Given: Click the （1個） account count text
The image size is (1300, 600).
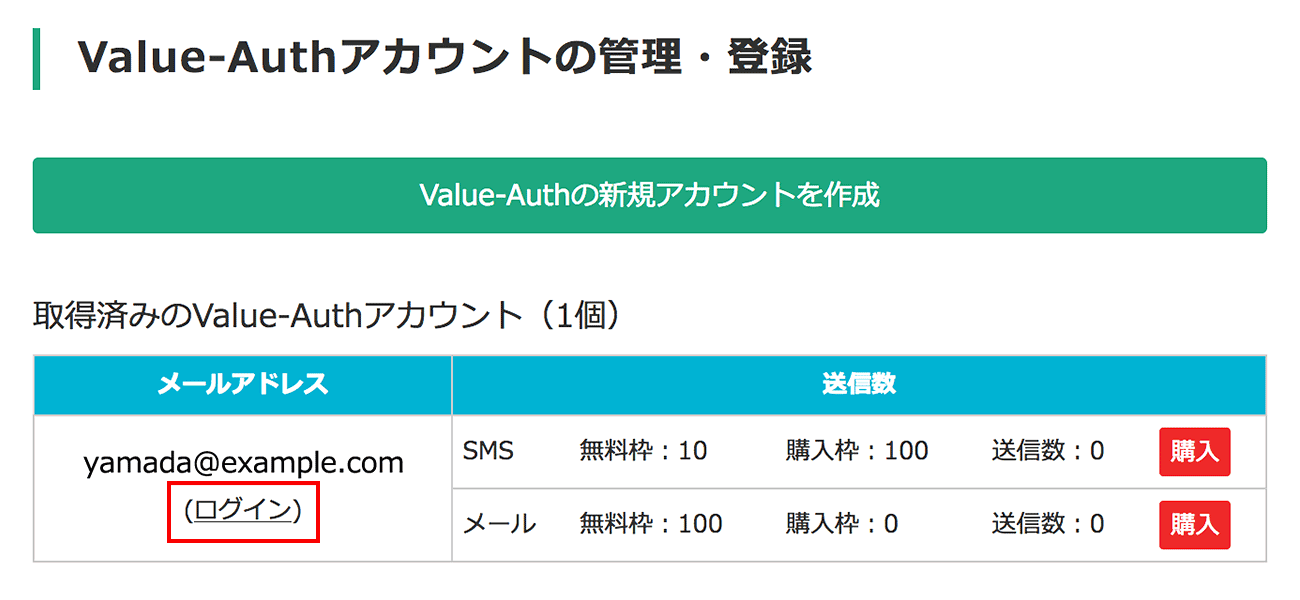Looking at the screenshot, I should 579,316.
